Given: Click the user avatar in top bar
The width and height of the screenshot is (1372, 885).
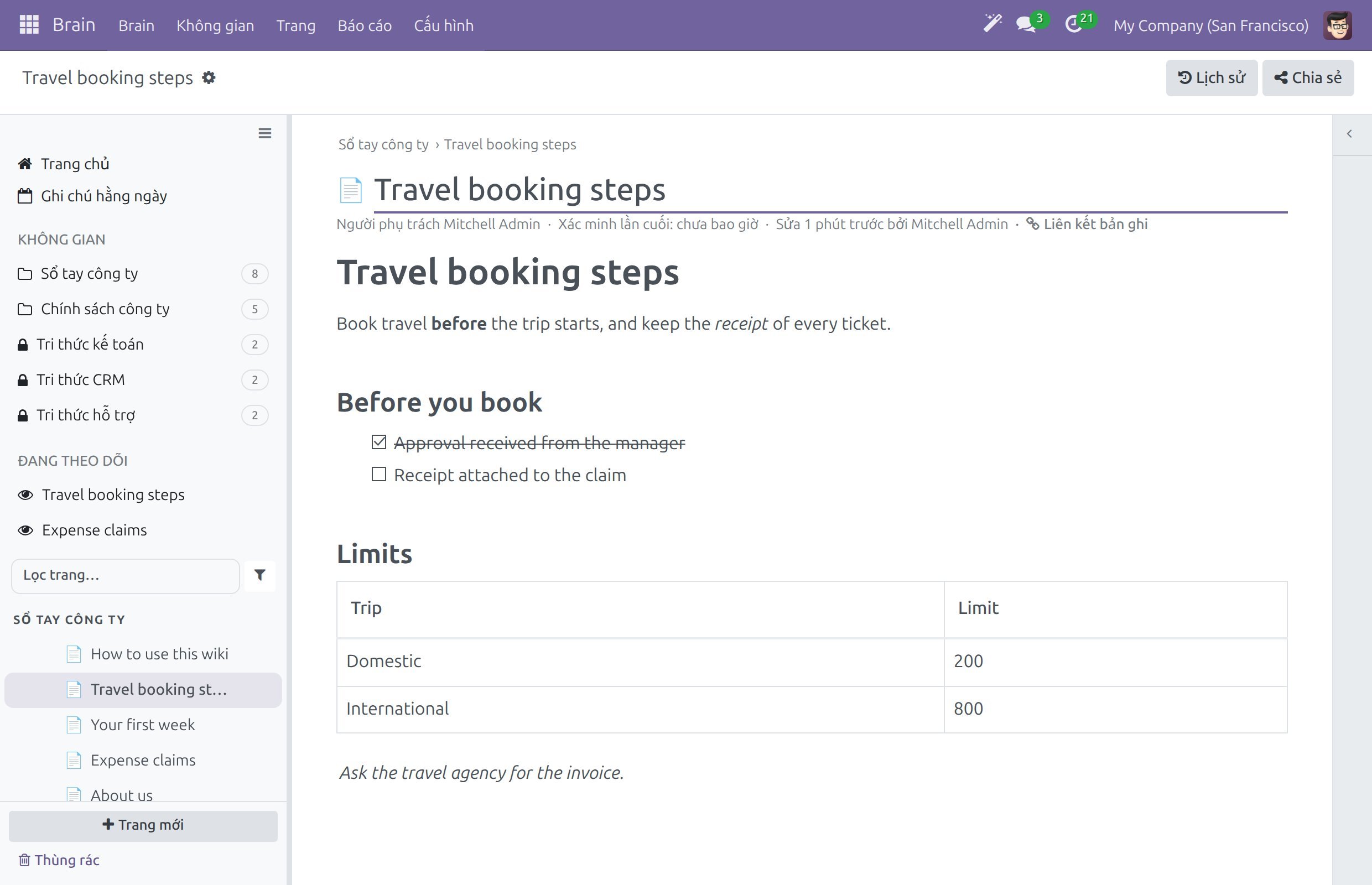Looking at the screenshot, I should coord(1337,25).
